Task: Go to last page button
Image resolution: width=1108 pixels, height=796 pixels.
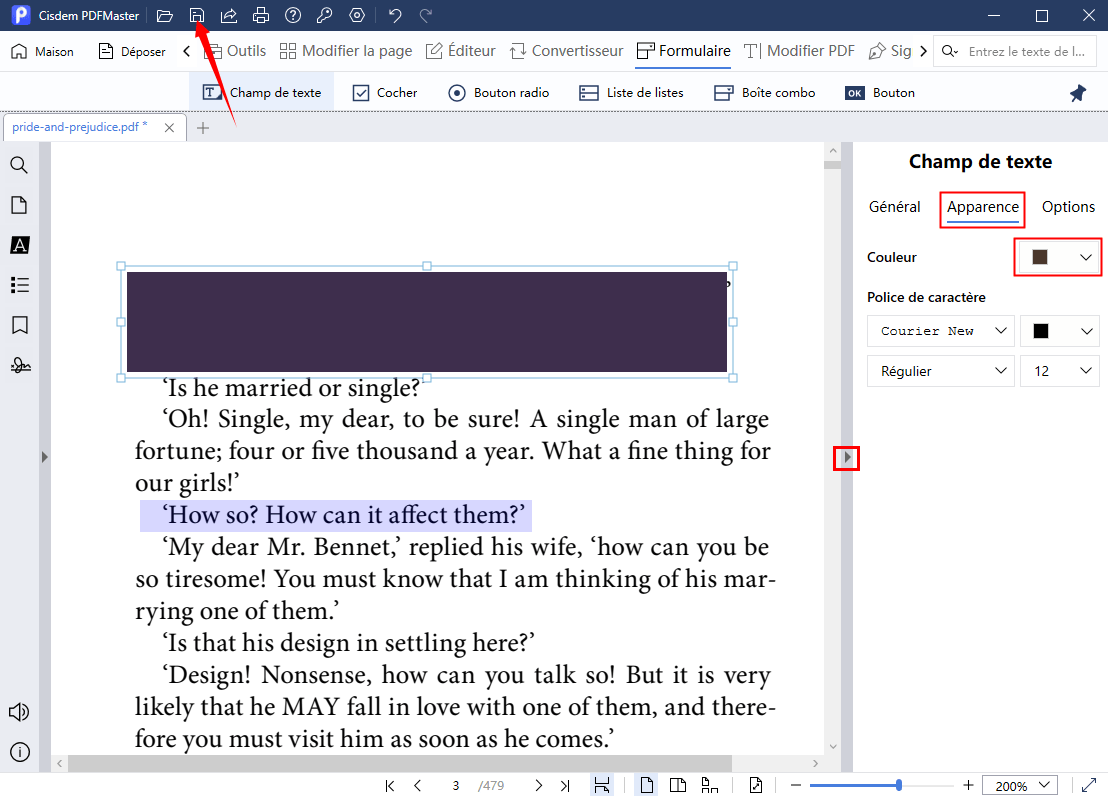Action: (x=565, y=785)
